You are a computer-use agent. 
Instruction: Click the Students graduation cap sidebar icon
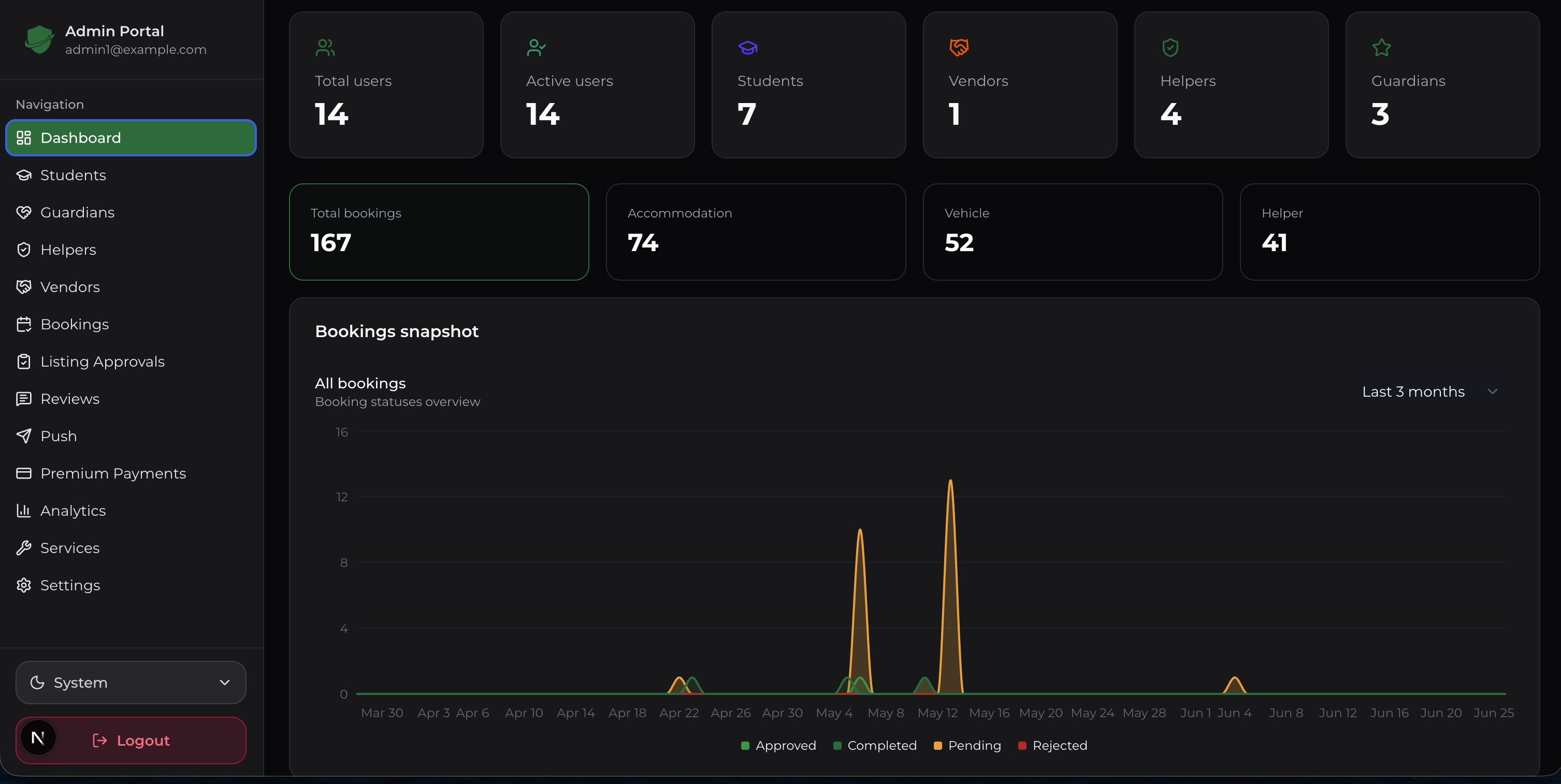(24, 175)
